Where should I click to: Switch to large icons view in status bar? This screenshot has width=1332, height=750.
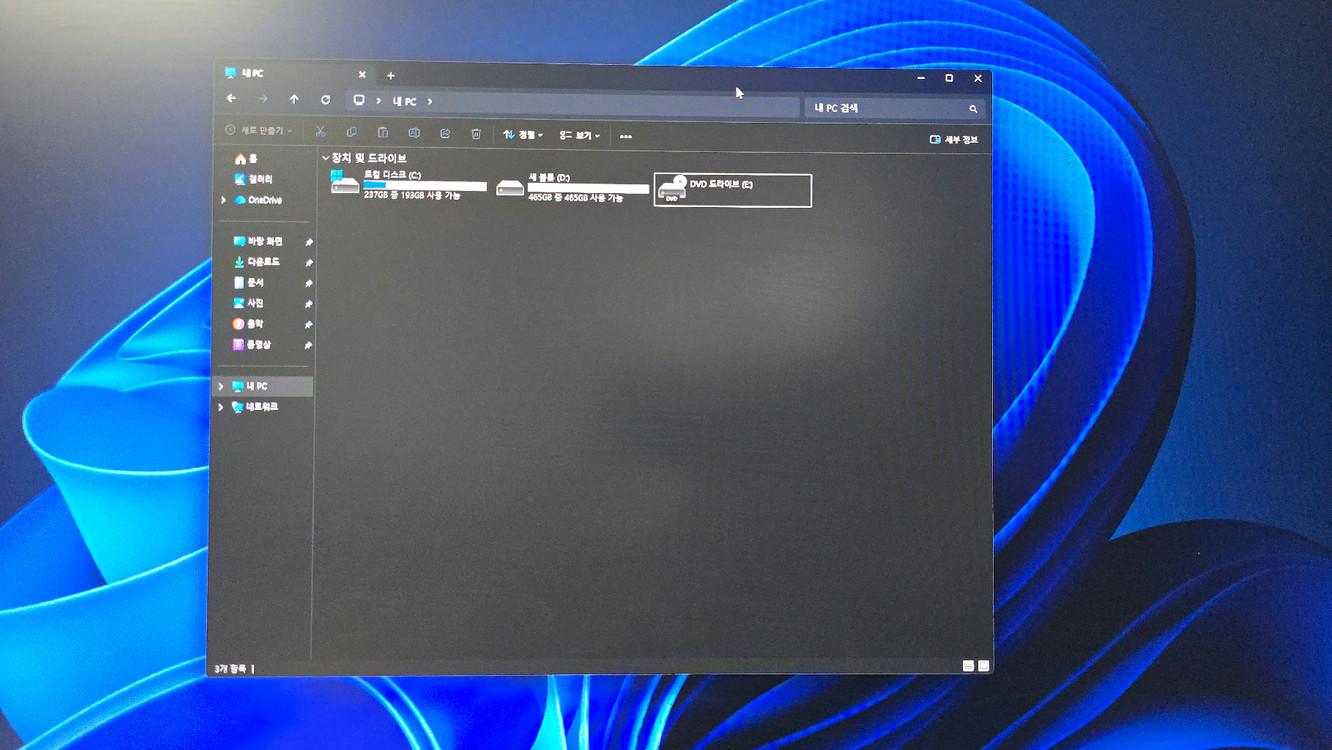tap(983, 666)
